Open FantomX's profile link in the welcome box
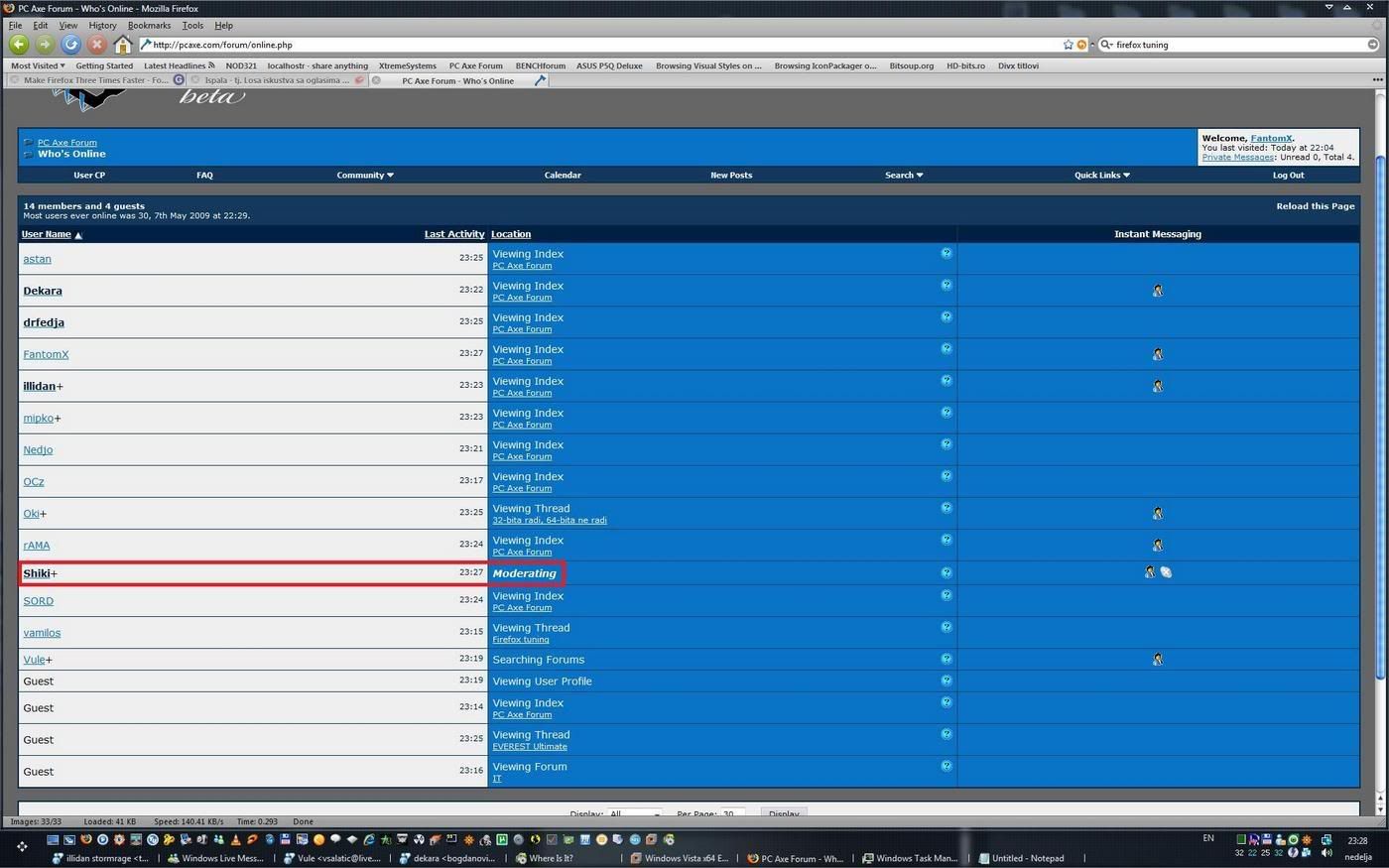Image resolution: width=1389 pixels, height=868 pixels. [x=1271, y=139]
